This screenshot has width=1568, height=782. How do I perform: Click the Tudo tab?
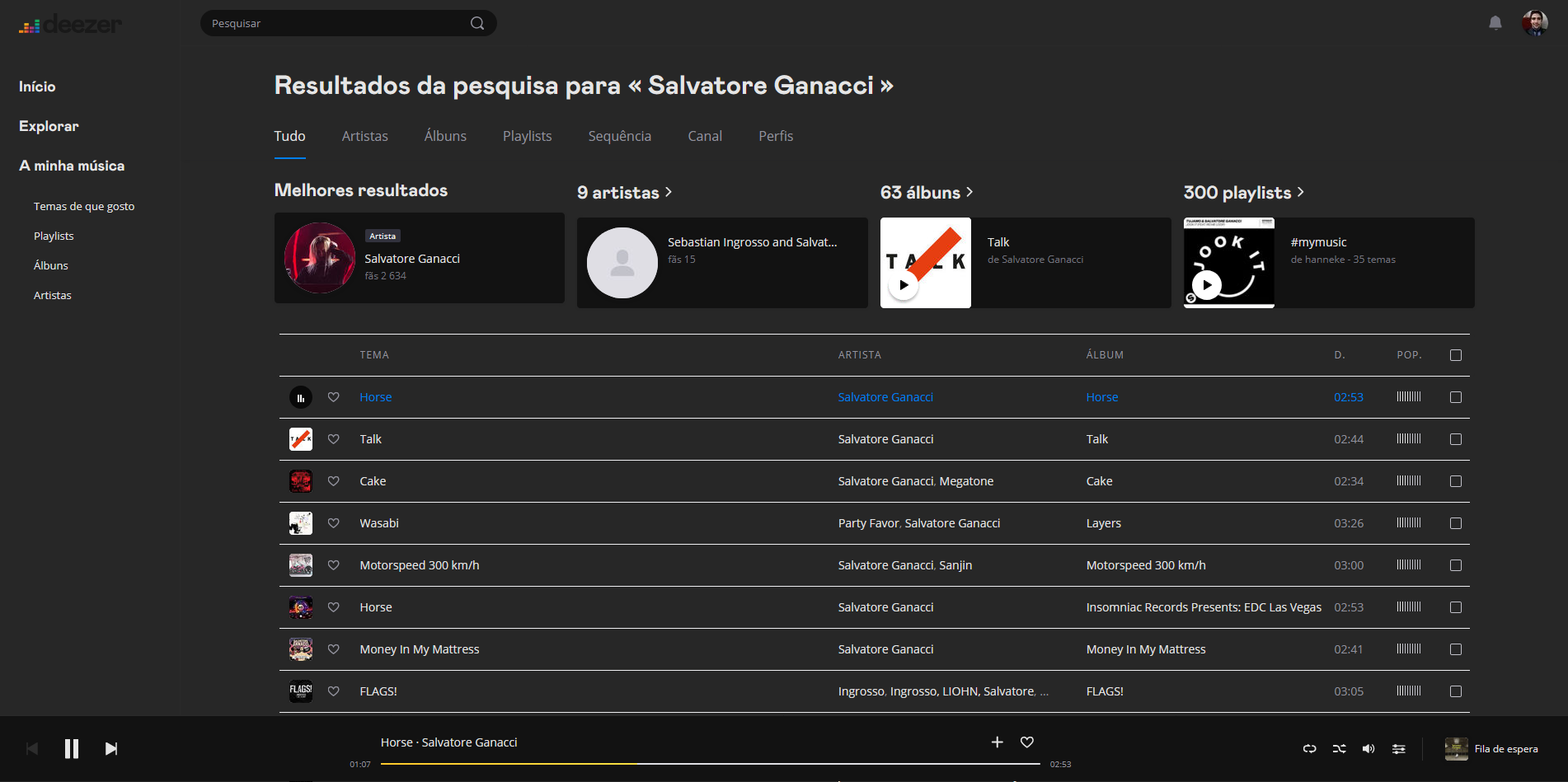click(289, 136)
